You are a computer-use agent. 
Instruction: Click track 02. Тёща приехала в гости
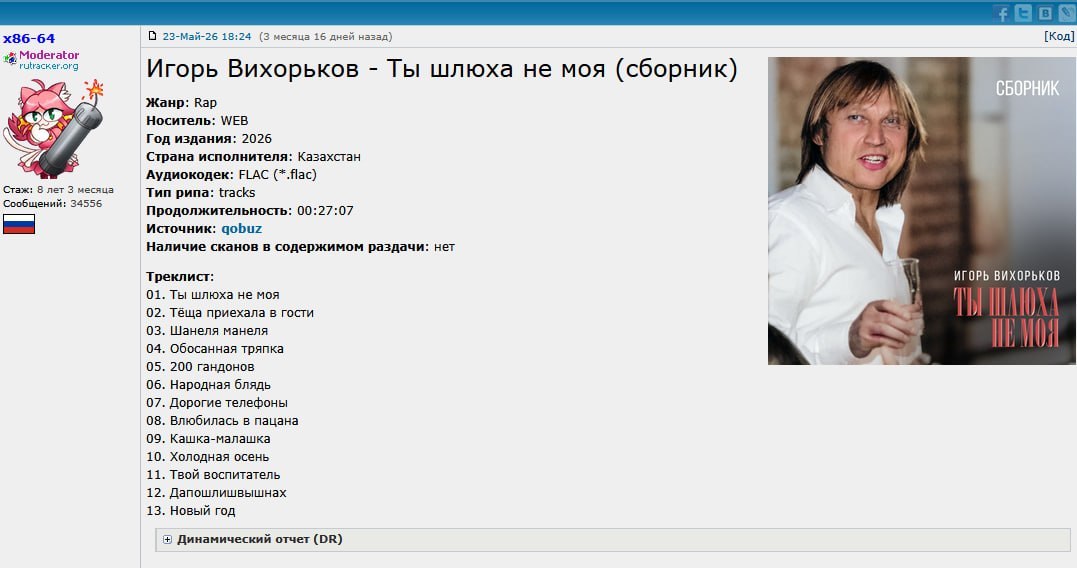coord(230,313)
